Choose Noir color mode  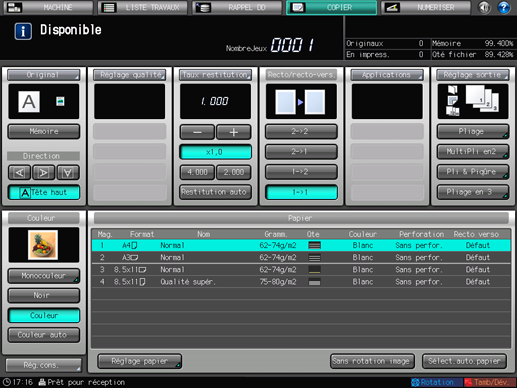pyautogui.click(x=44, y=295)
